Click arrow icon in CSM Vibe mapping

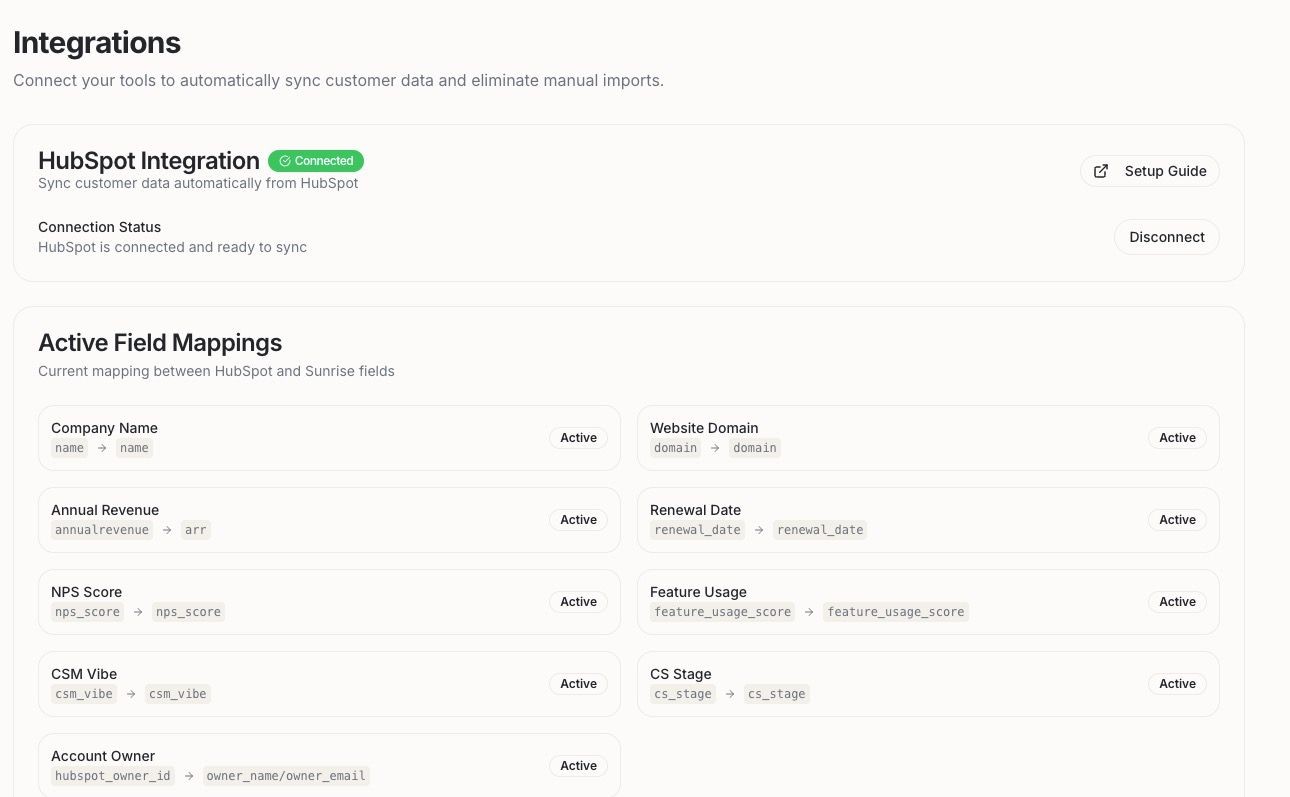(x=131, y=694)
